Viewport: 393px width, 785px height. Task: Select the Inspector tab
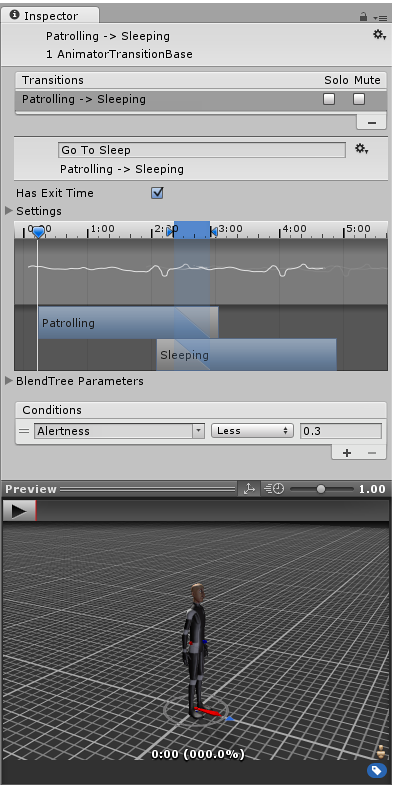(x=50, y=16)
